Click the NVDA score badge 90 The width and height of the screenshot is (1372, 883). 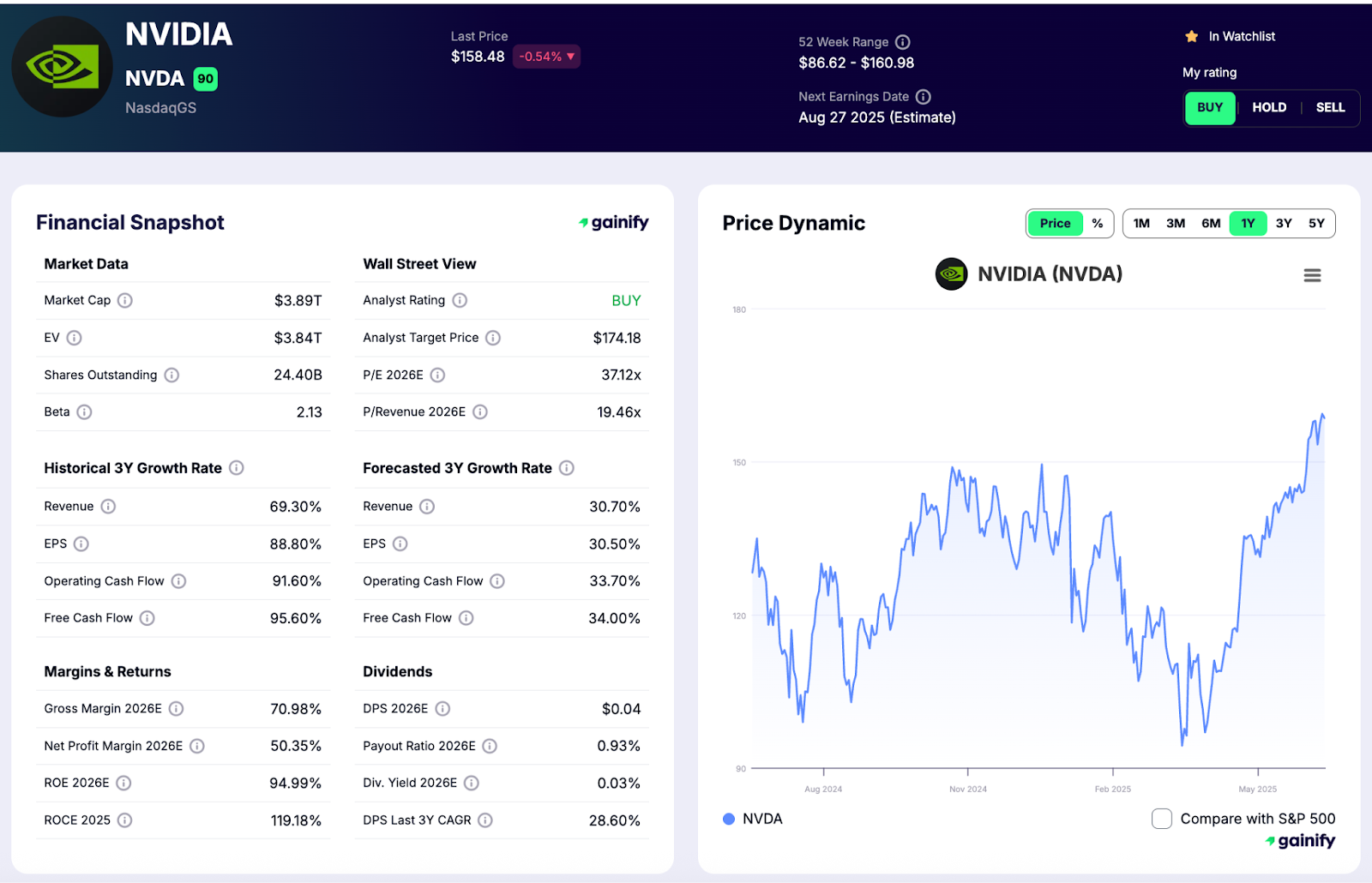[x=206, y=79]
